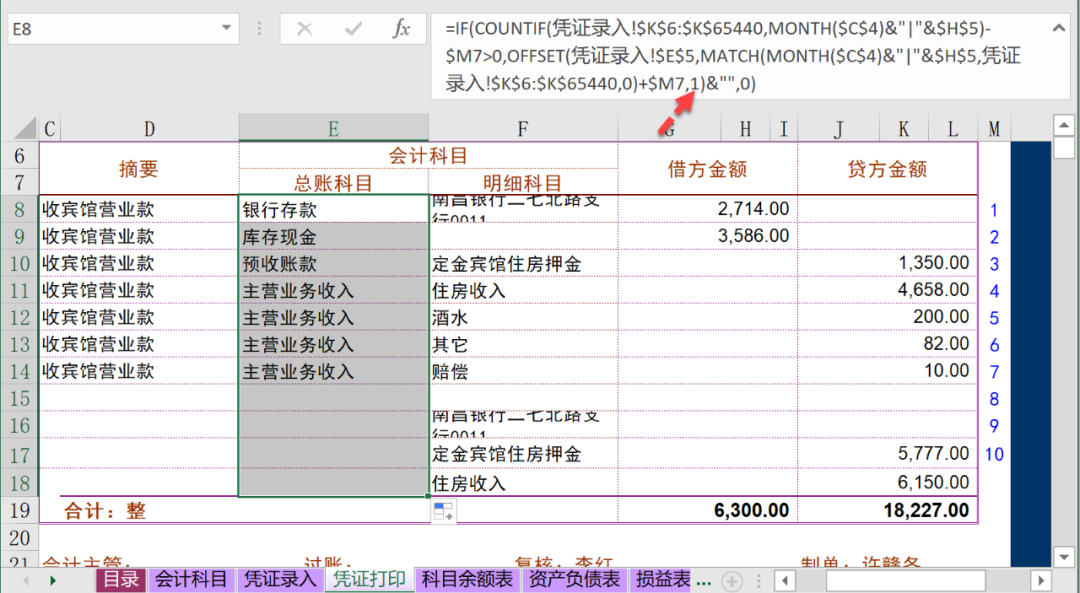Select credit amount 5,777.00
Screen dimensions: 1080x593
click(887, 453)
